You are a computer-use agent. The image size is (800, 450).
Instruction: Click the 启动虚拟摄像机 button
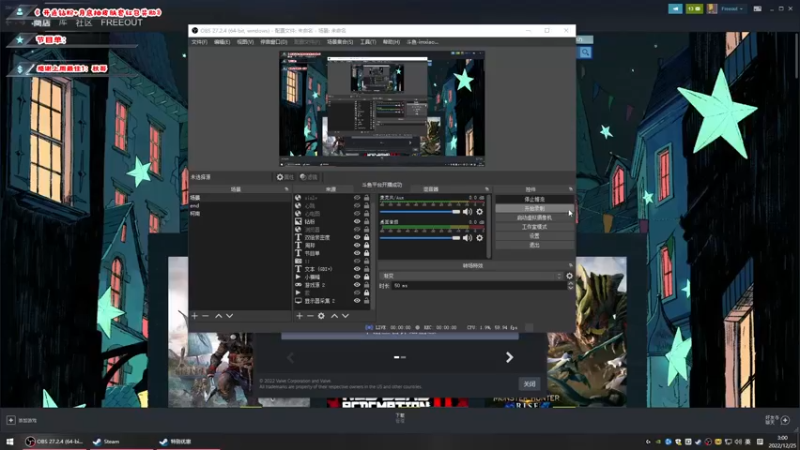tap(534, 217)
